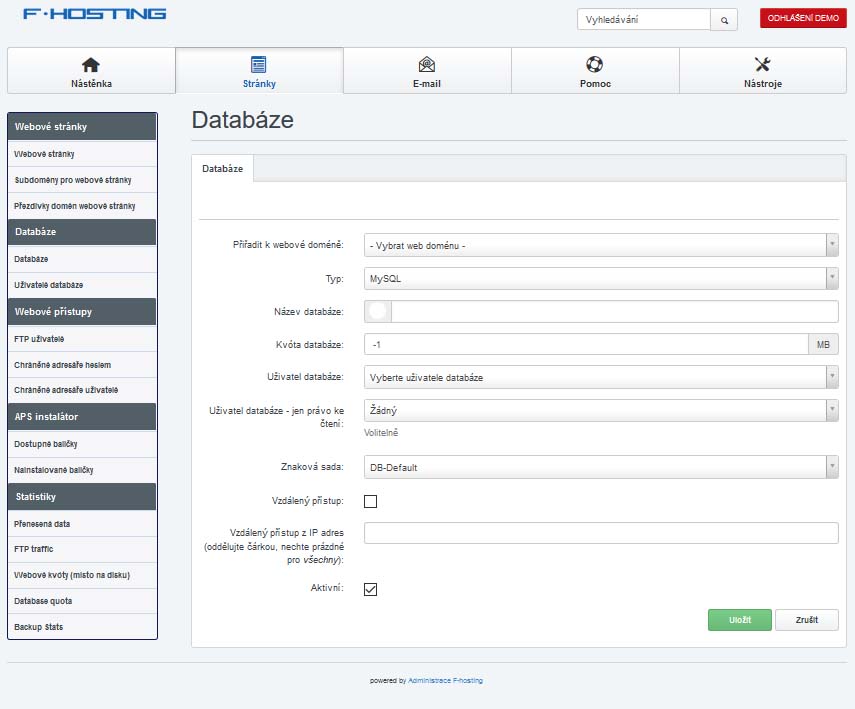Click the red Odhlášení Demo button

pyautogui.click(x=803, y=18)
